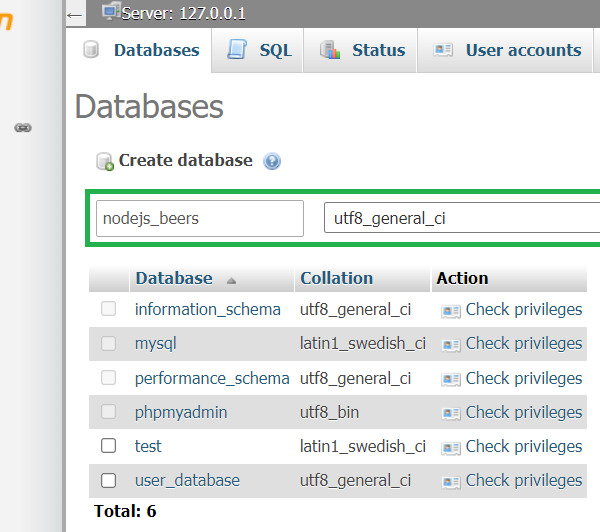Click the server icon in breadcrumb
Image resolution: width=600 pixels, height=532 pixels.
coord(111,13)
